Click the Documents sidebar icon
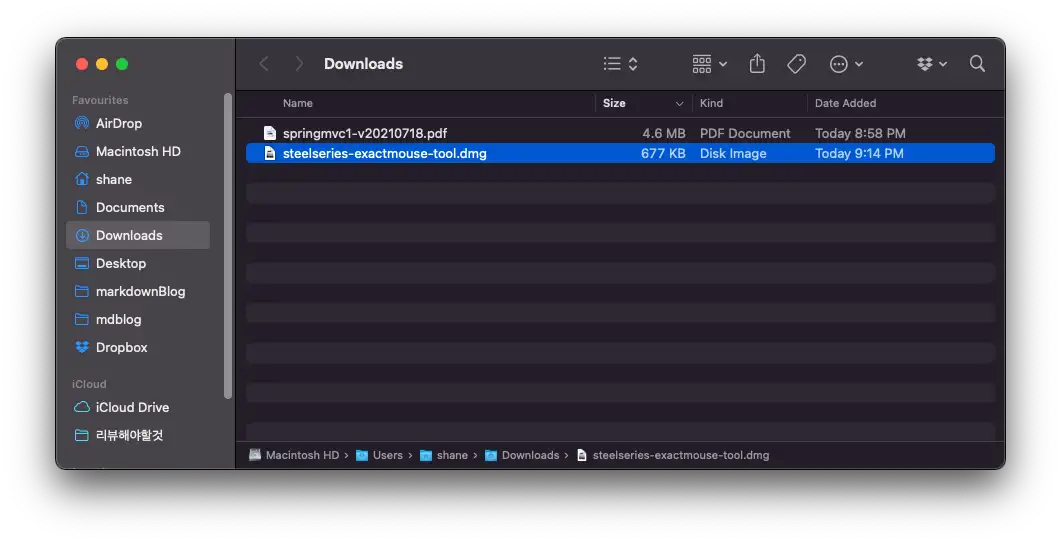1061x543 pixels. tap(82, 207)
